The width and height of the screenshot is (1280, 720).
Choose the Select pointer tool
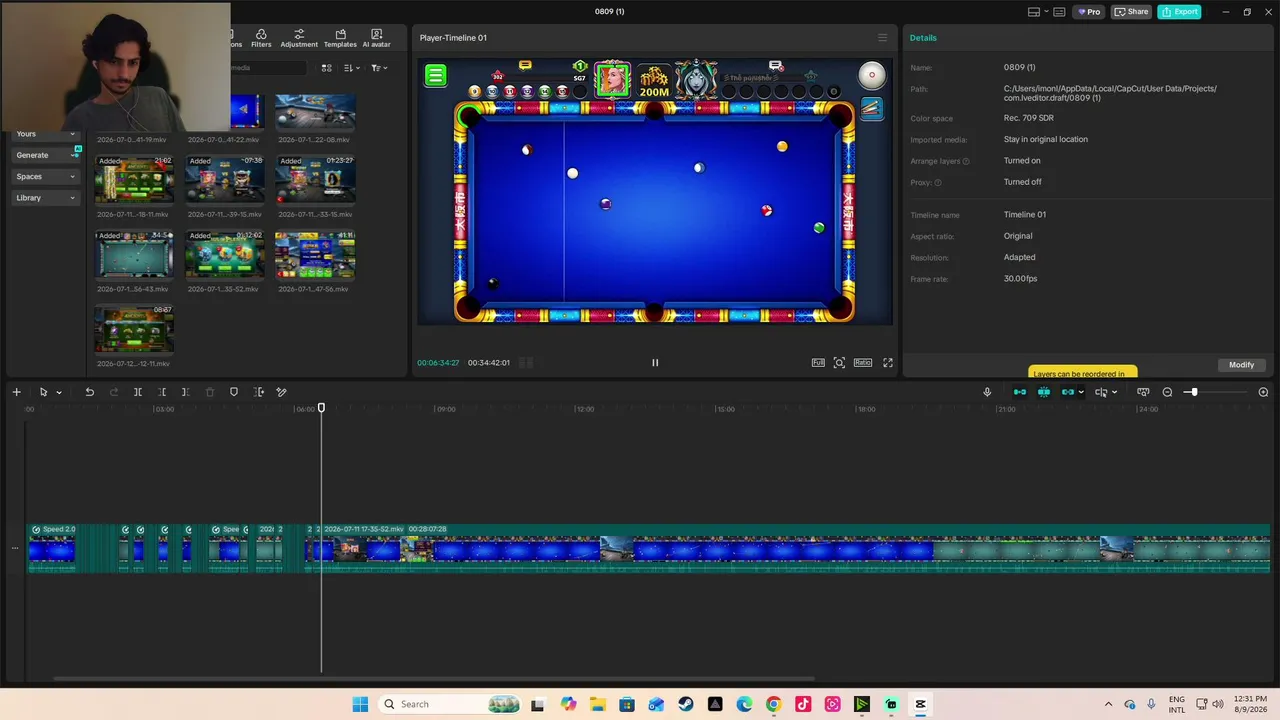[x=43, y=392]
